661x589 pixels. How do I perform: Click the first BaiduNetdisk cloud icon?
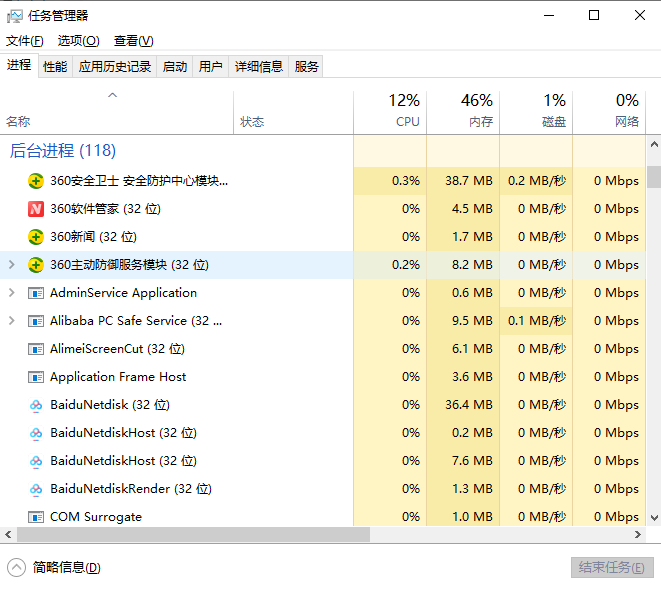coord(36,405)
